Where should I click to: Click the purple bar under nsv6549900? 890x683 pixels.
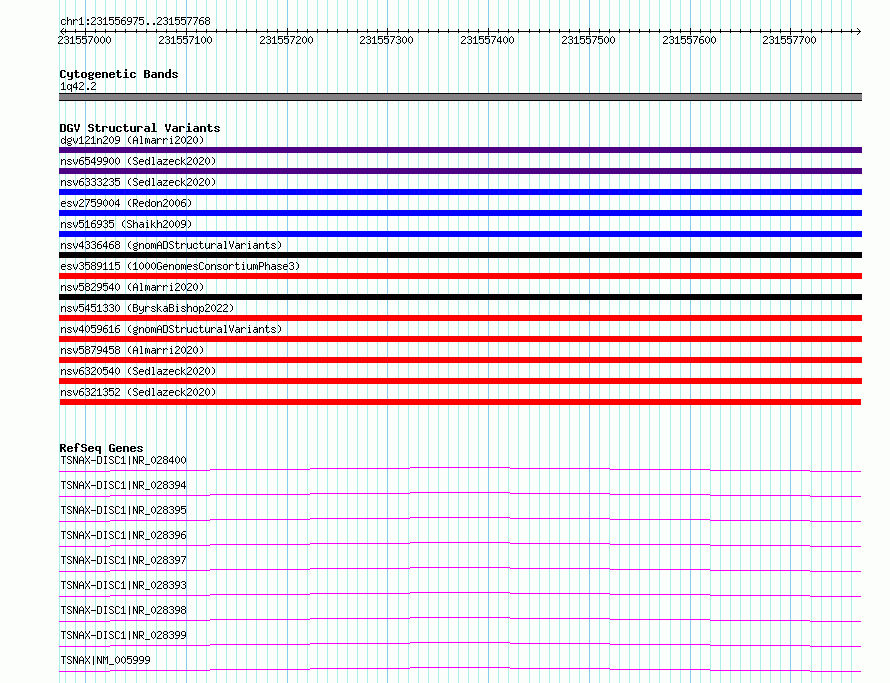click(460, 171)
